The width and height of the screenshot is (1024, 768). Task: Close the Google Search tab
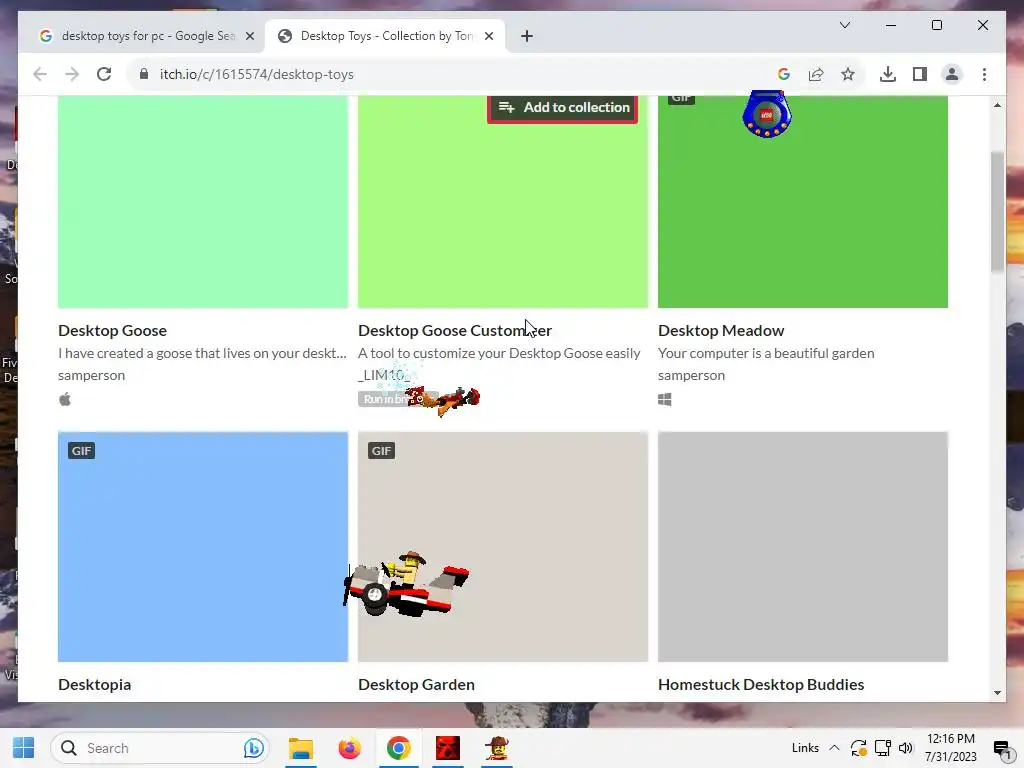249,36
